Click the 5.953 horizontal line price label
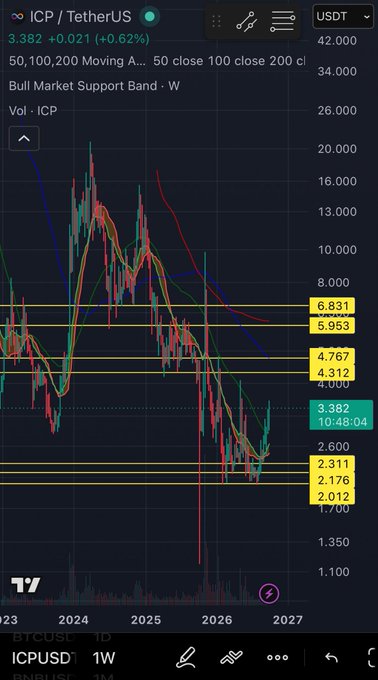 (x=332, y=326)
